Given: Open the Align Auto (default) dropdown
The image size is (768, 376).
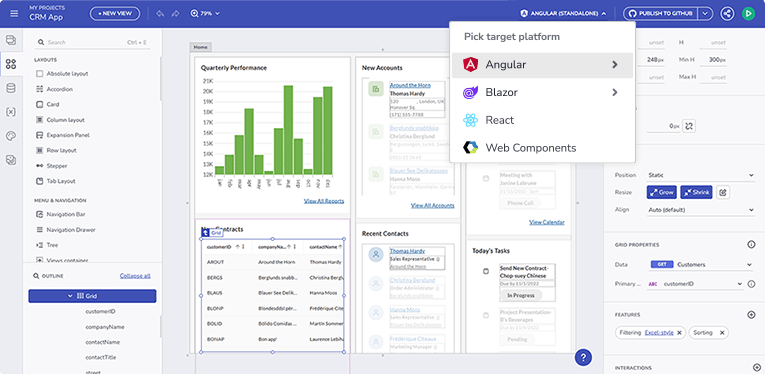Looking at the screenshot, I should pyautogui.click(x=701, y=210).
